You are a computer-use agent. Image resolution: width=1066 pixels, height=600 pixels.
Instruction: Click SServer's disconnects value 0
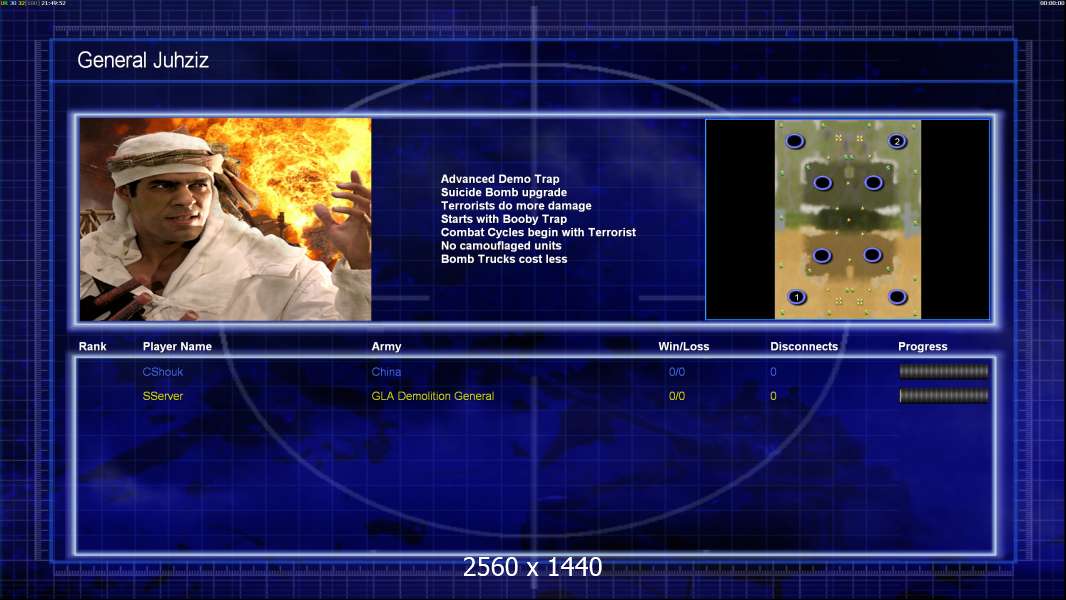tap(773, 396)
